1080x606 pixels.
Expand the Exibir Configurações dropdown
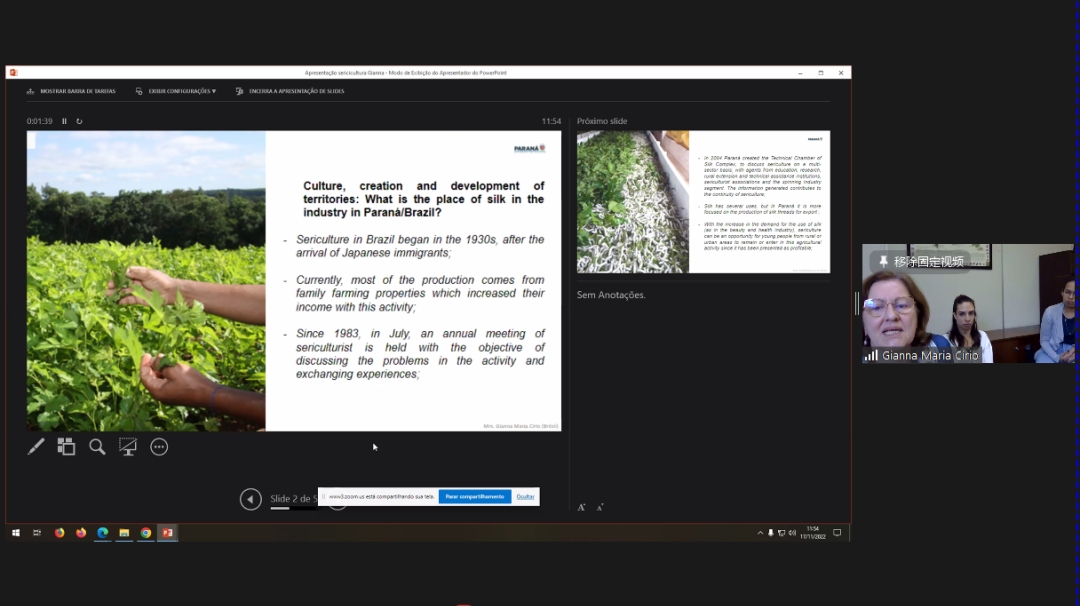(176, 91)
